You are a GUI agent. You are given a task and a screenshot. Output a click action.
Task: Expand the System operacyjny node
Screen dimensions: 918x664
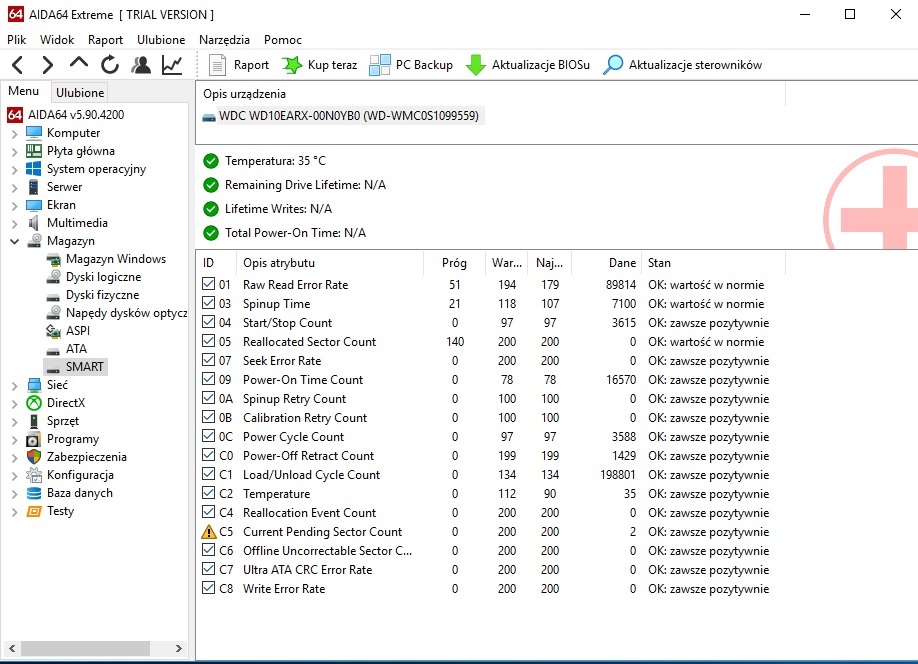coord(15,170)
